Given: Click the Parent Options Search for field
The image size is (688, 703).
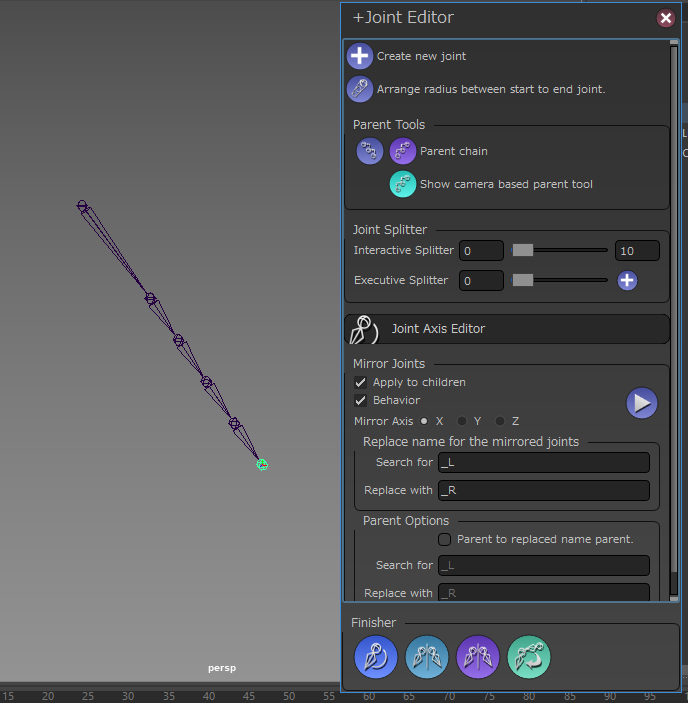Looking at the screenshot, I should 544,565.
